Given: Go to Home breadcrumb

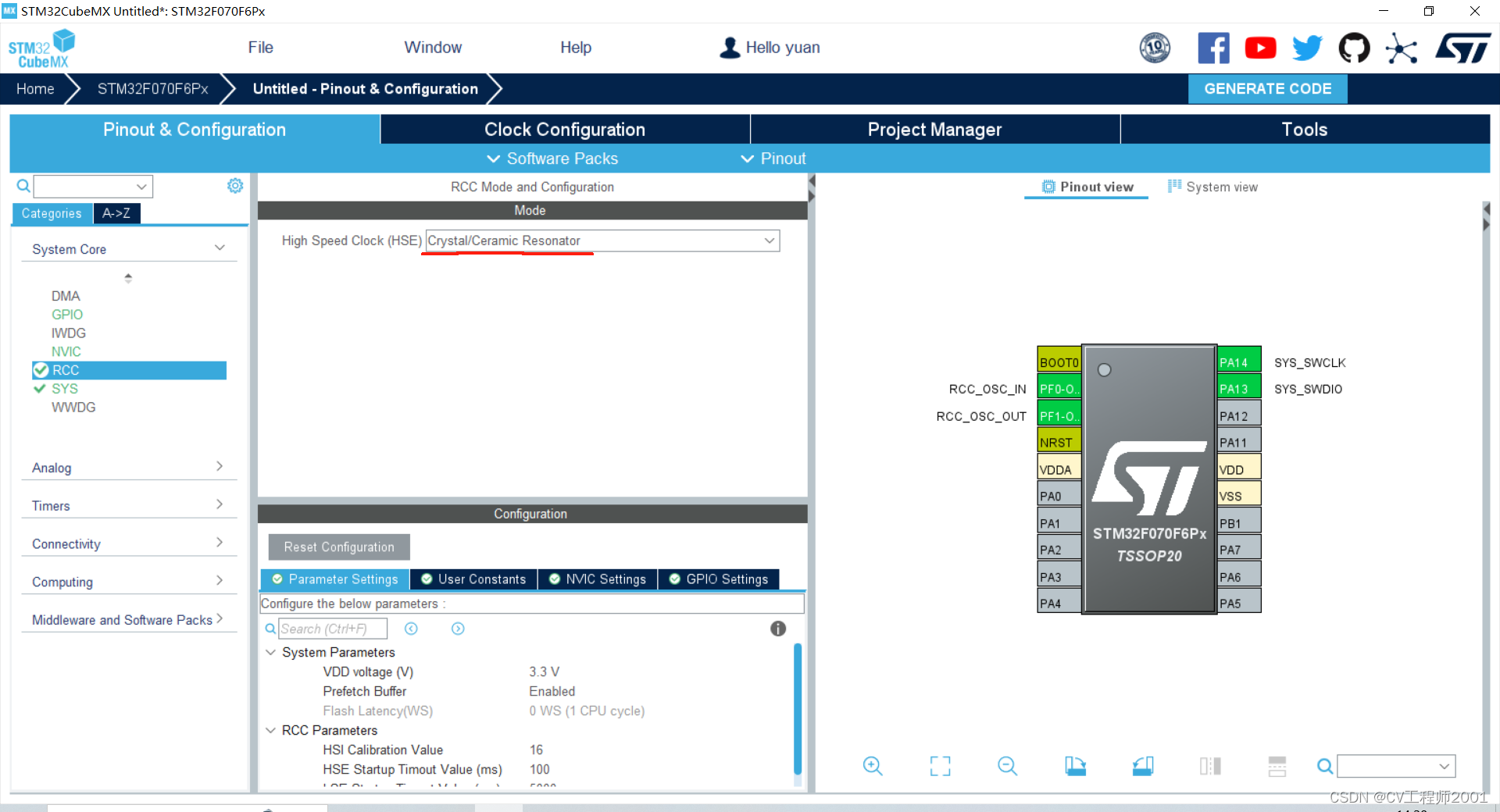Looking at the screenshot, I should point(35,89).
